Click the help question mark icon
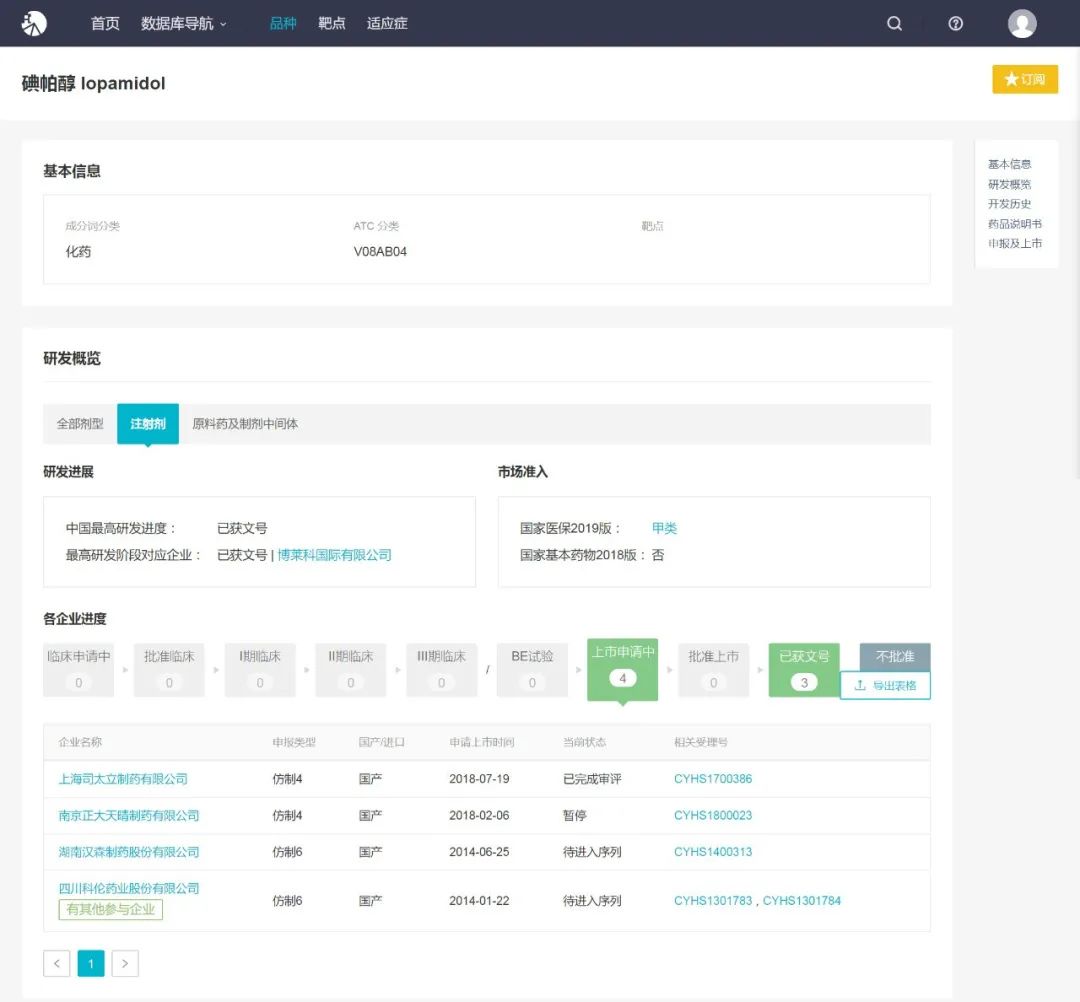The width and height of the screenshot is (1080, 1002). 955,23
